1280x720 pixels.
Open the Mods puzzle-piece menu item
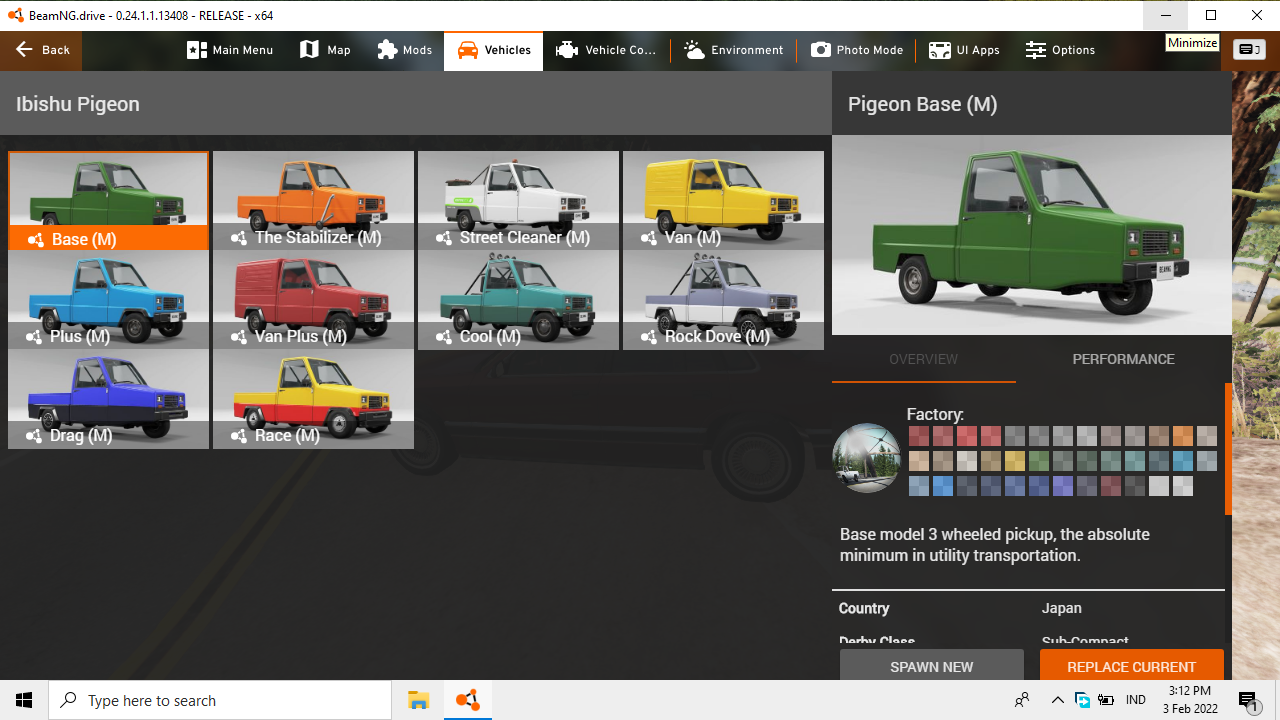pyautogui.click(x=404, y=50)
